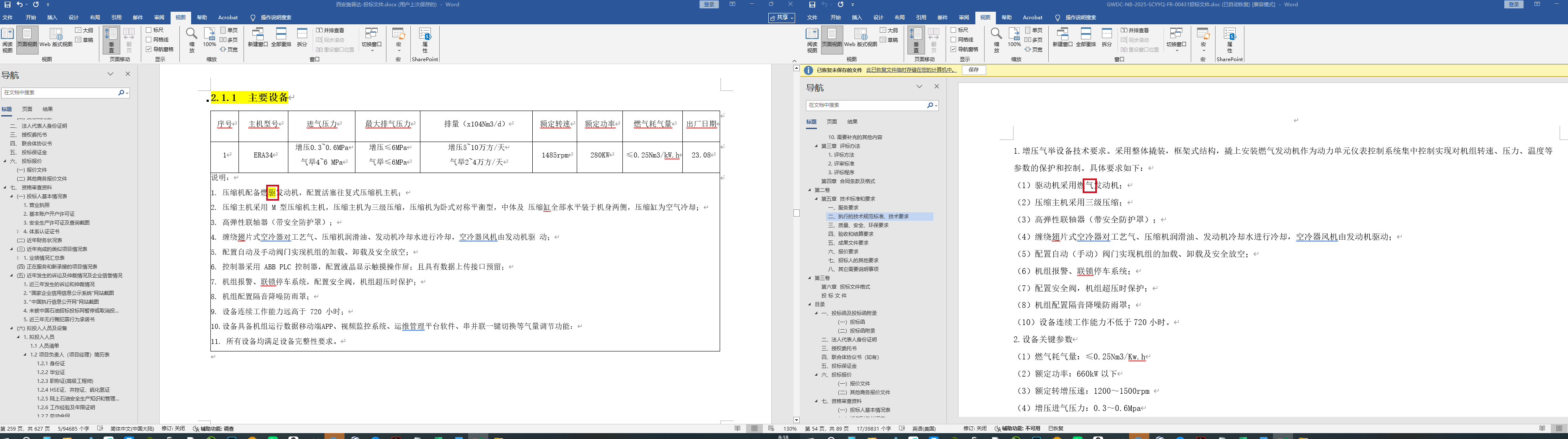The image size is (1568, 439).
Task: Open Switch Windows (切换窗口) dropdown in left window
Action: [371, 40]
